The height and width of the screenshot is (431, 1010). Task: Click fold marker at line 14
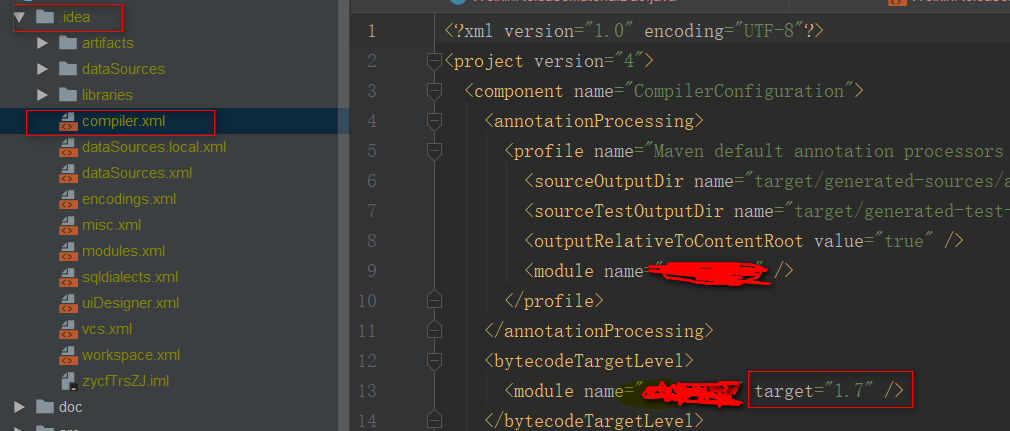click(x=434, y=420)
